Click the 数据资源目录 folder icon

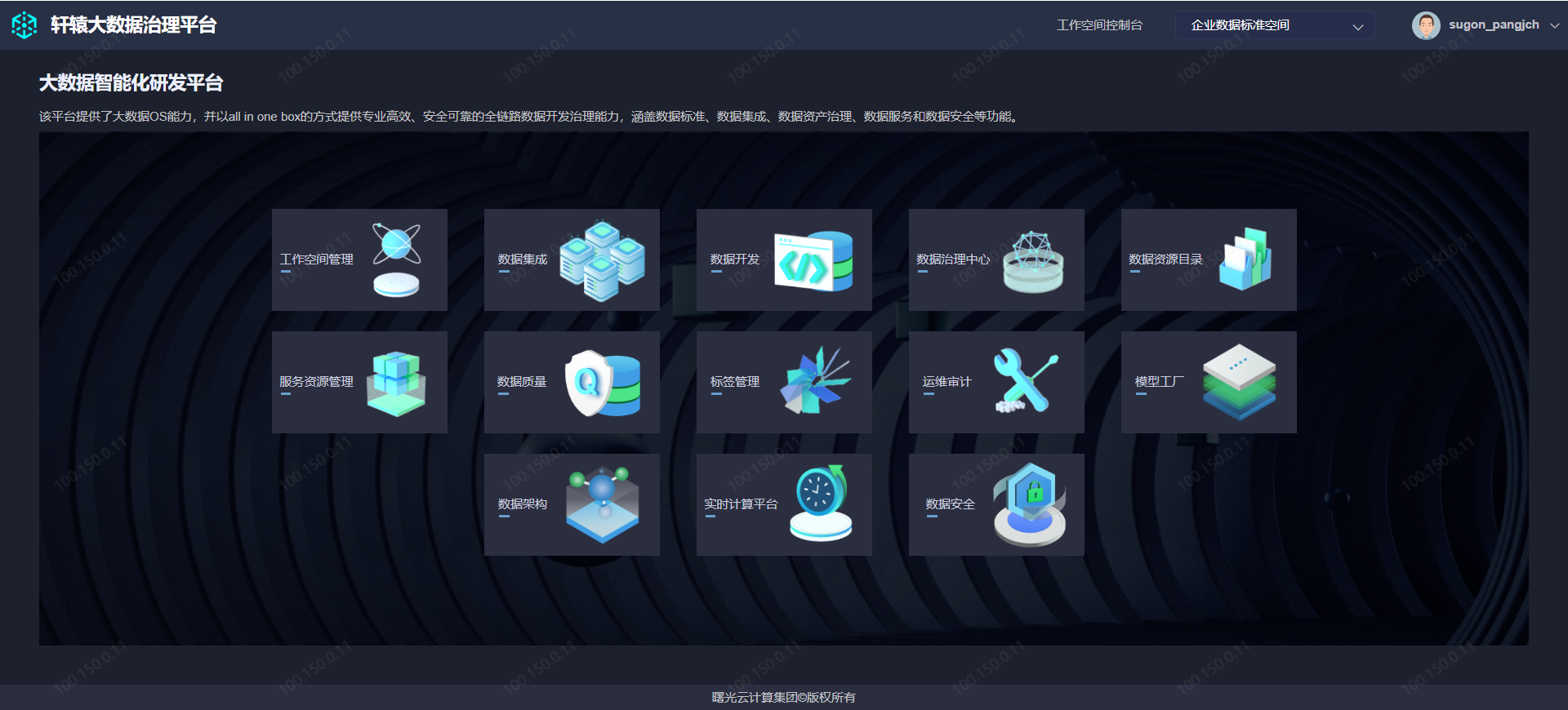(x=1245, y=260)
